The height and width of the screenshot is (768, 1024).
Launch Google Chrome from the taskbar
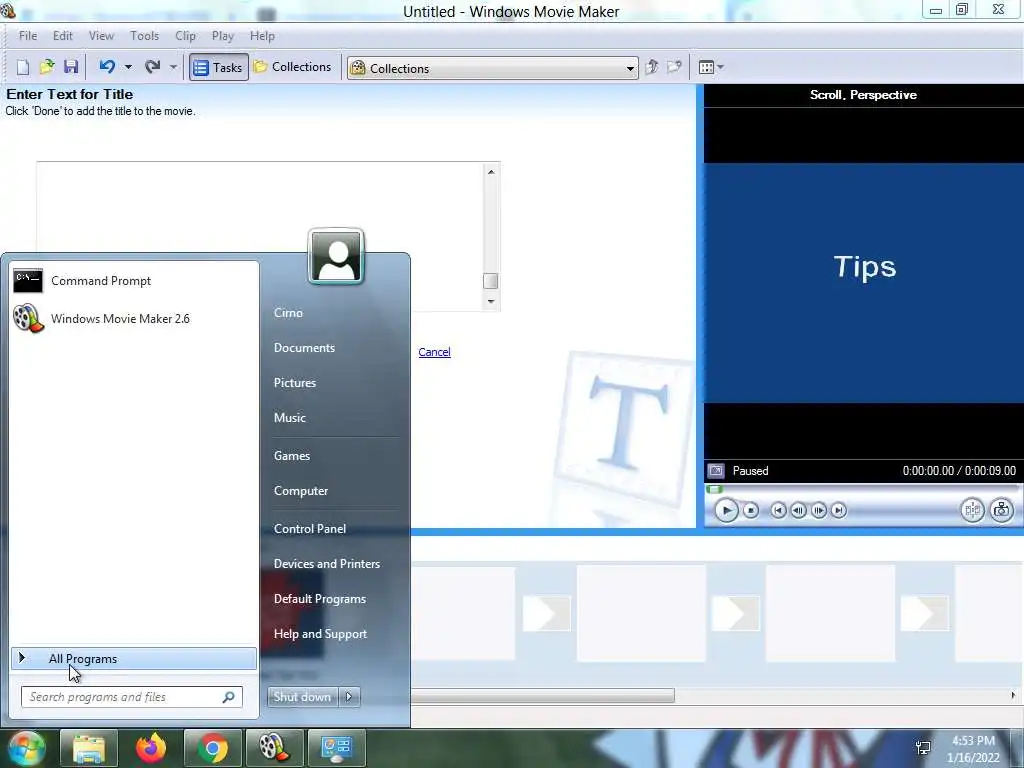213,748
